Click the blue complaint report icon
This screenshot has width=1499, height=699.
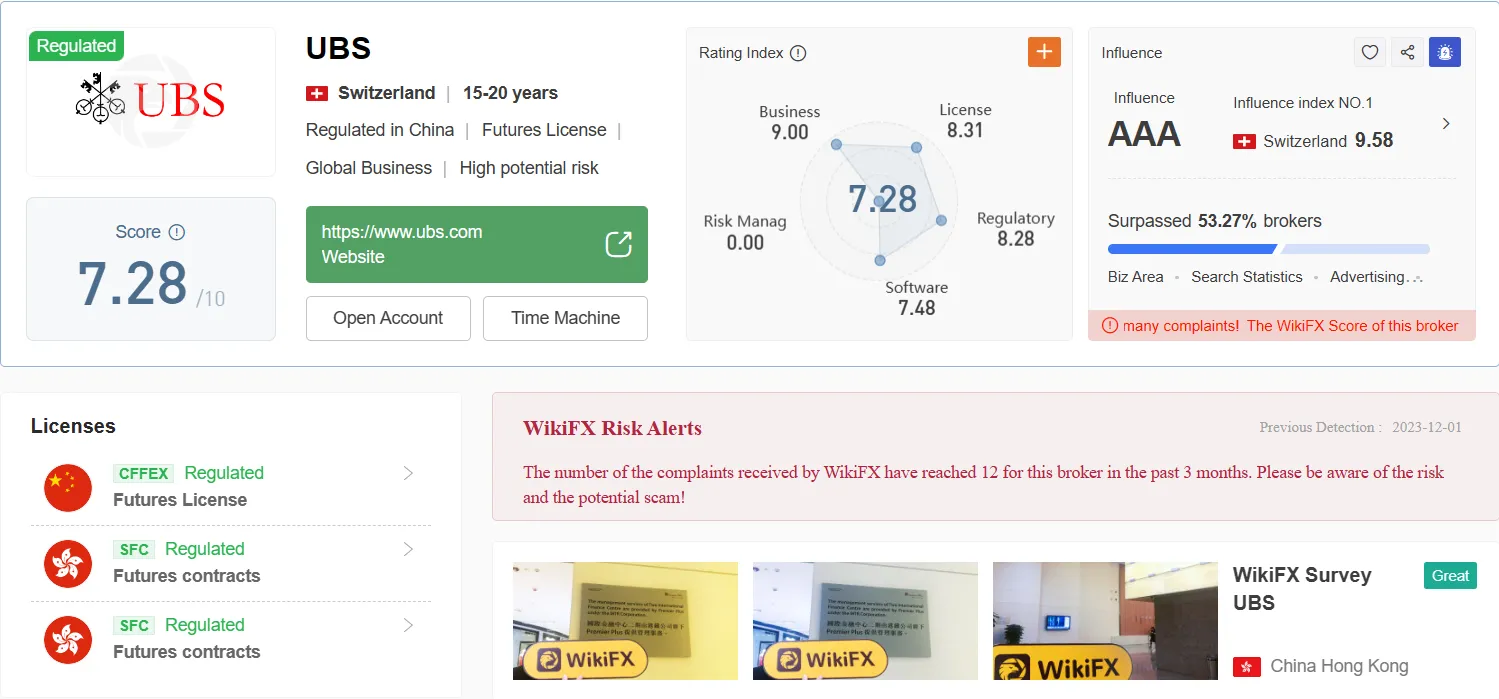[1445, 52]
